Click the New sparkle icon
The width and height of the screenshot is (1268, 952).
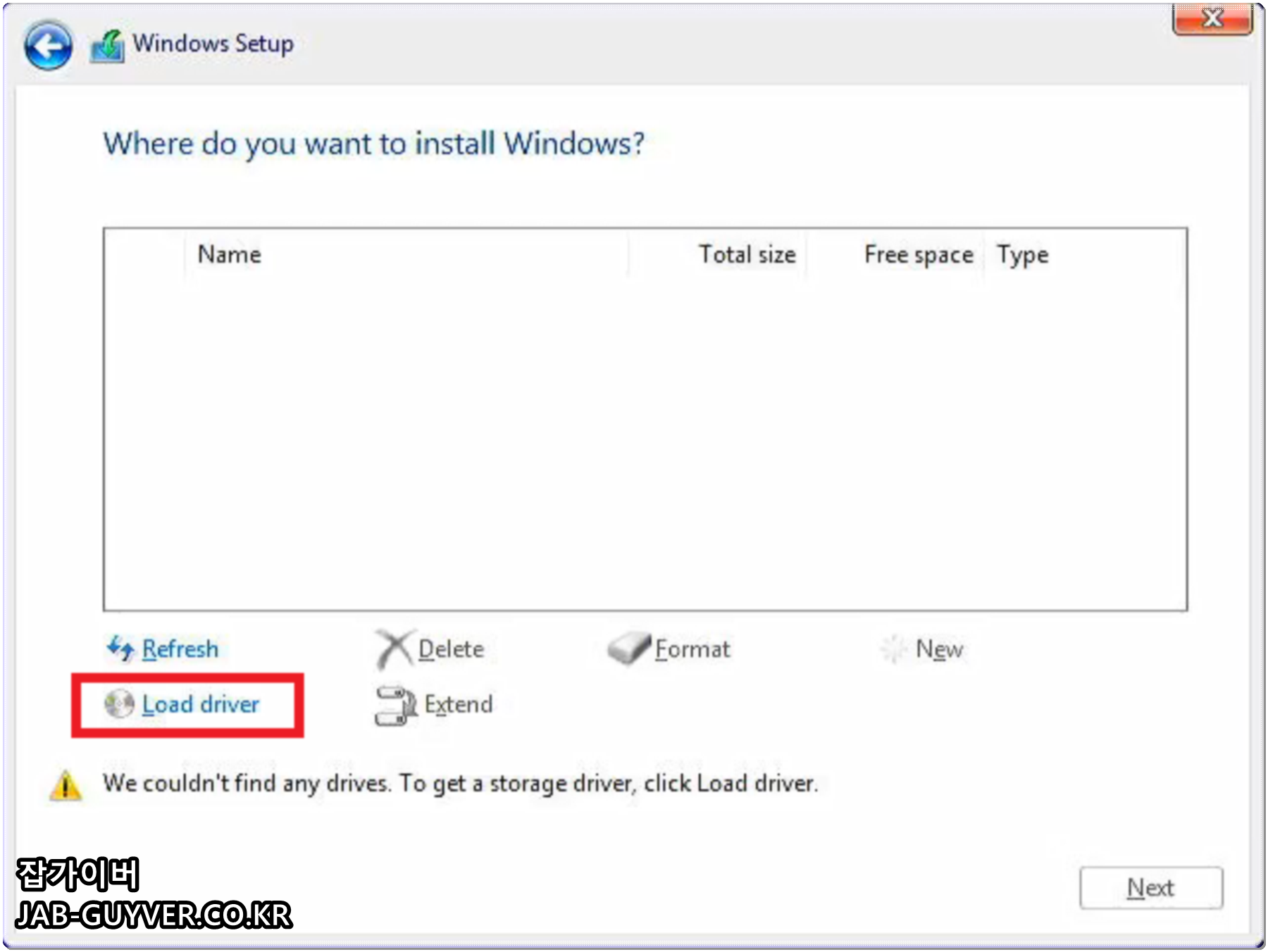point(894,649)
